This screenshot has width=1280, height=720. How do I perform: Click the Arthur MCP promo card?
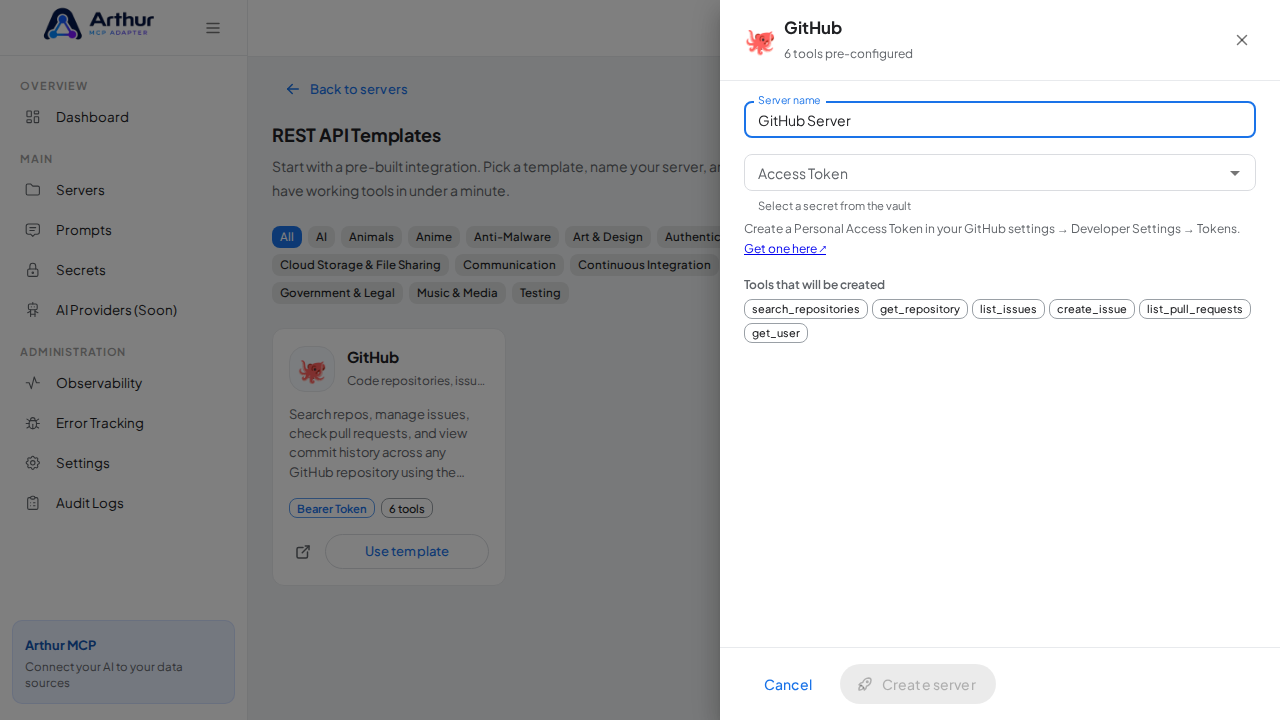point(124,662)
